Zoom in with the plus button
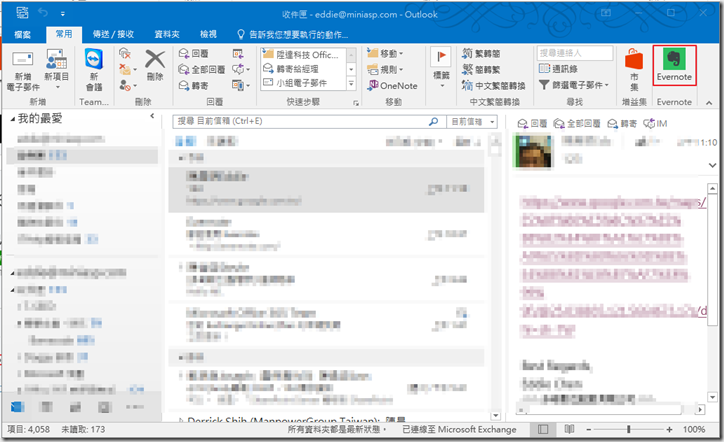This screenshot has width=724, height=442. [669, 430]
